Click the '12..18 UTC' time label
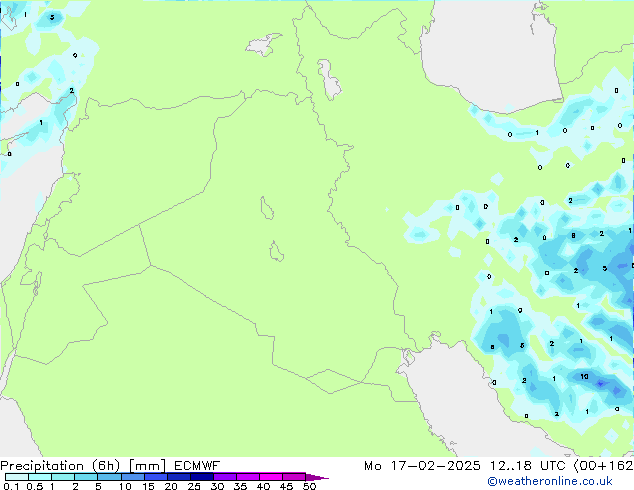This screenshot has width=634, height=490. [x=527, y=466]
